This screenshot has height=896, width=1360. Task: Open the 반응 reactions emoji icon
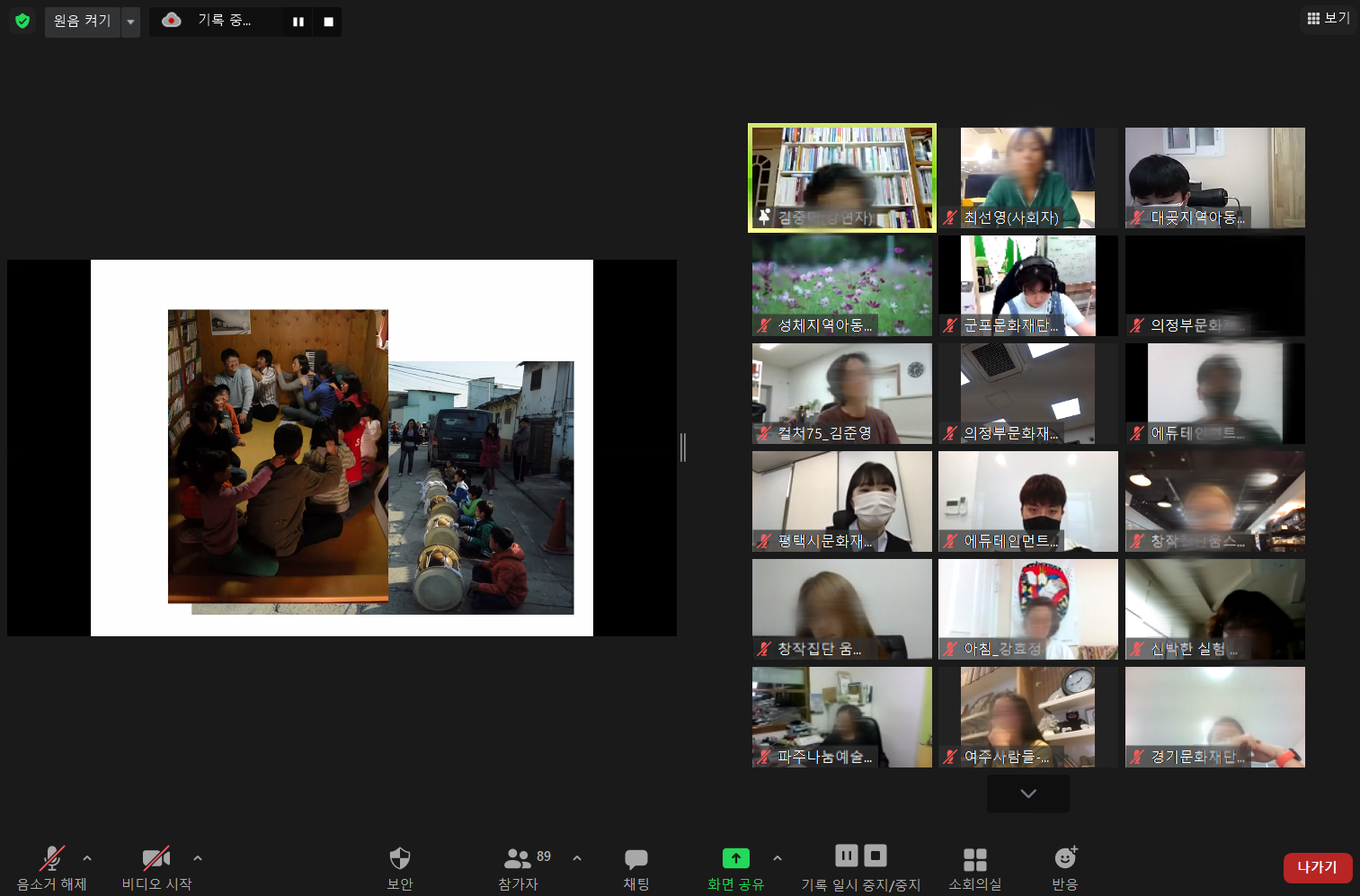tap(1065, 858)
